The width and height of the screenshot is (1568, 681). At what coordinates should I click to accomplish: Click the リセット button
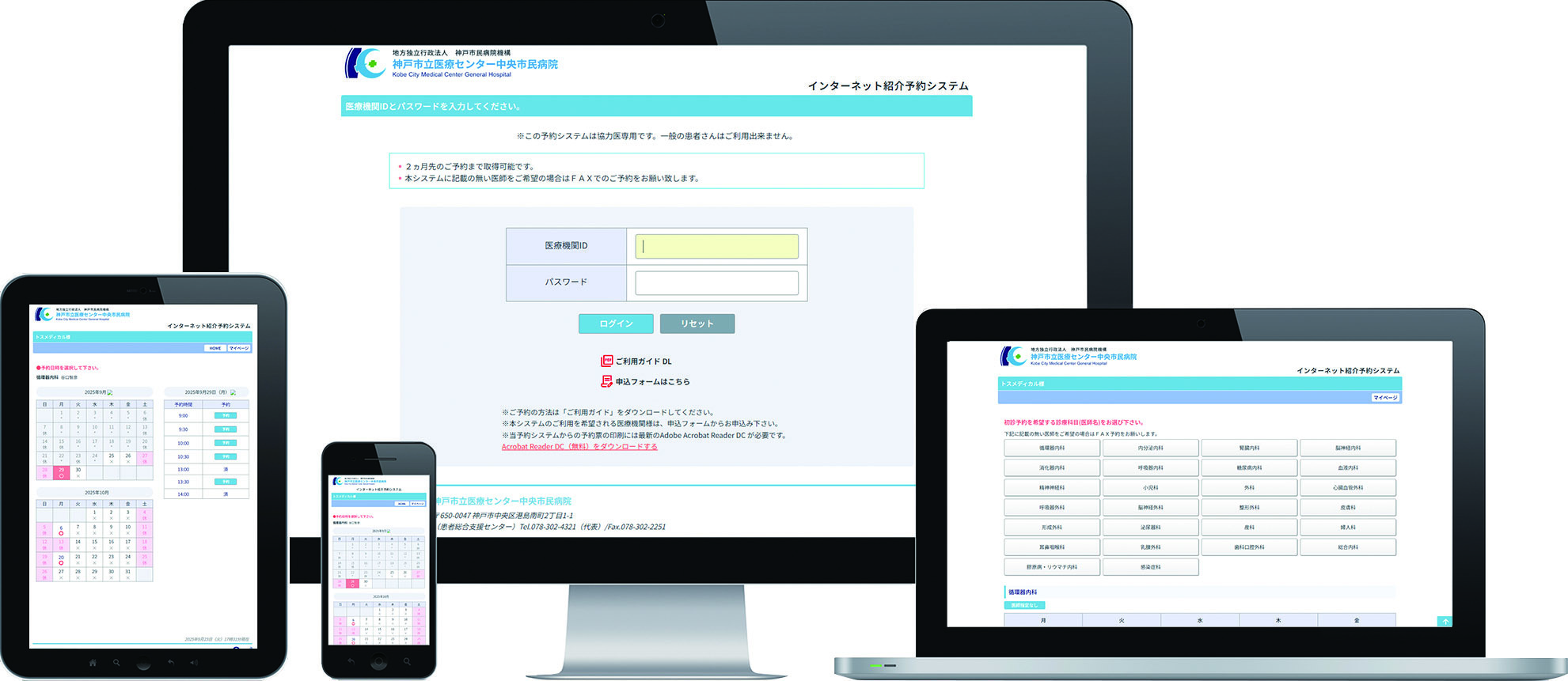697,323
